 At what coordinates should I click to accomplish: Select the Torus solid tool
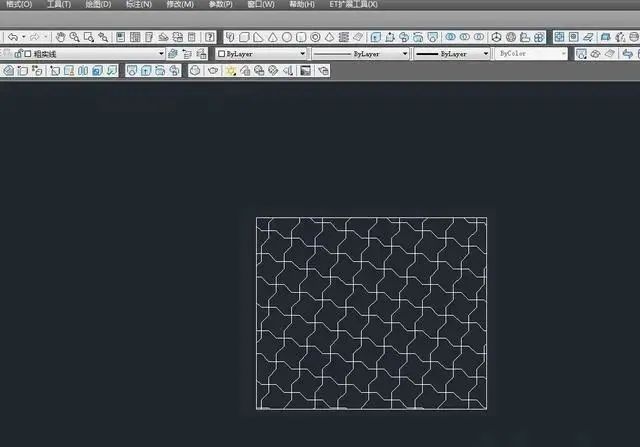coord(316,37)
